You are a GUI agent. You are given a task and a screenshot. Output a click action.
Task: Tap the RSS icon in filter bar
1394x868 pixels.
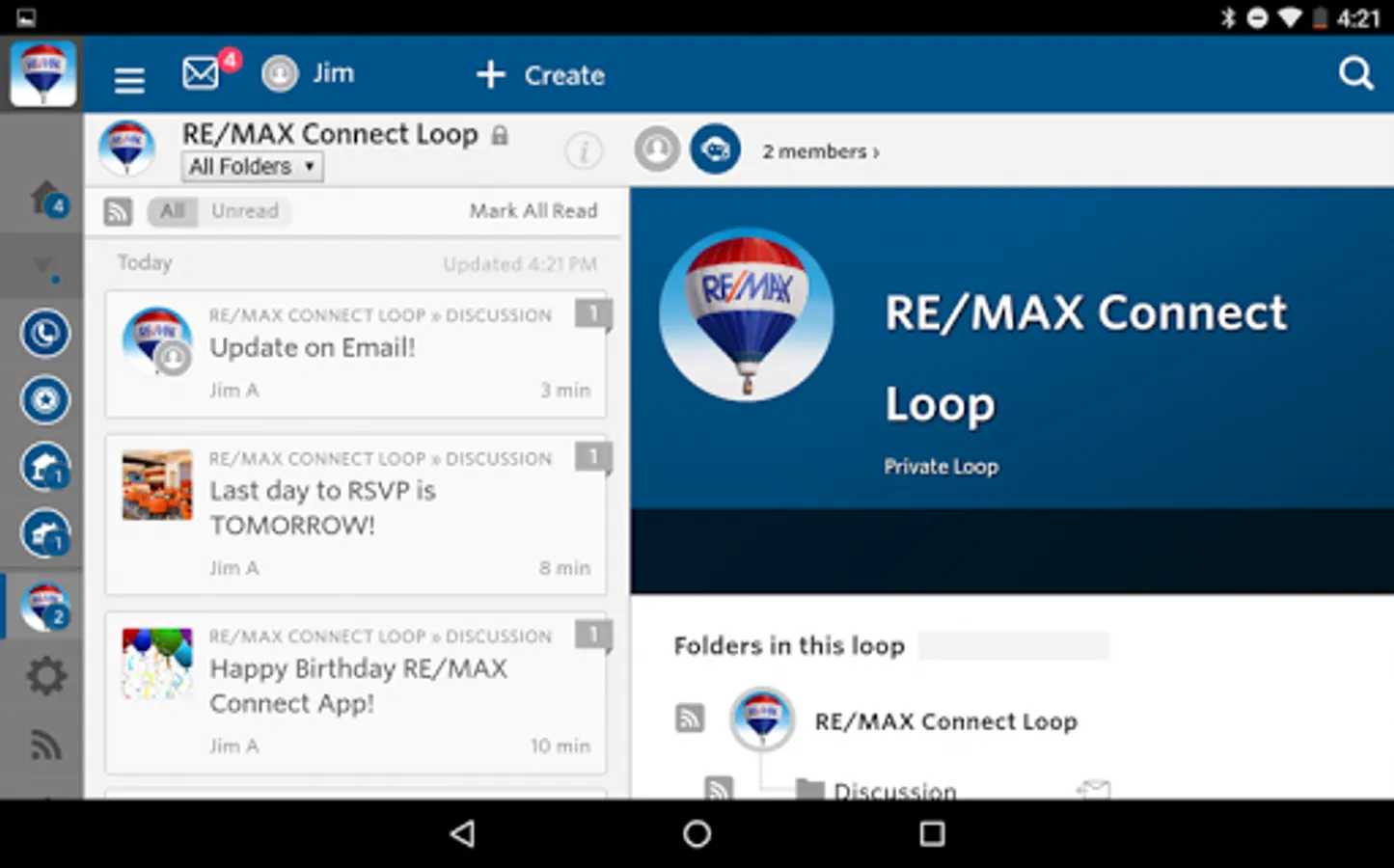118,211
